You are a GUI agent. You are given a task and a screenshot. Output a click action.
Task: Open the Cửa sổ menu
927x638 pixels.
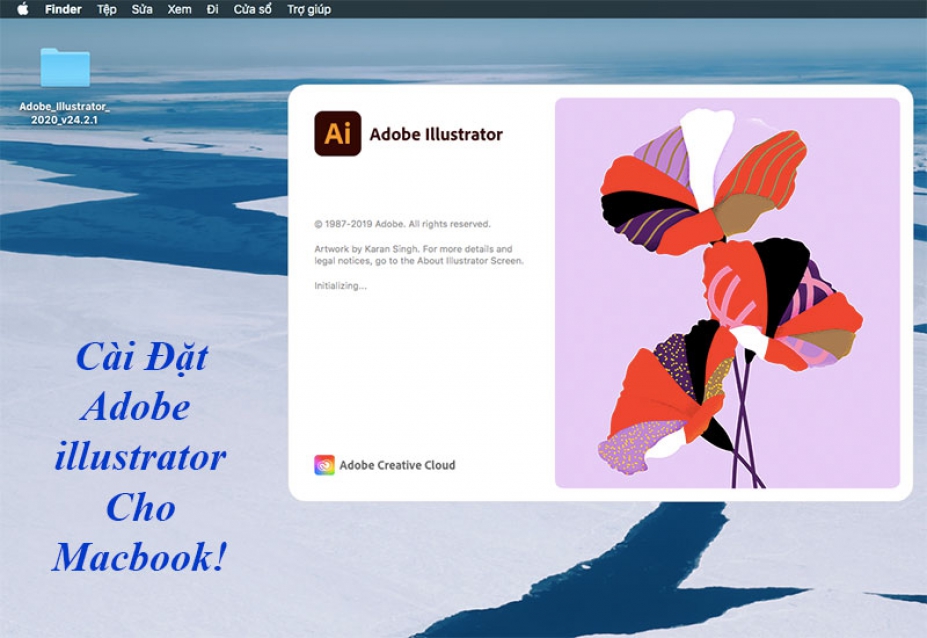pyautogui.click(x=252, y=9)
